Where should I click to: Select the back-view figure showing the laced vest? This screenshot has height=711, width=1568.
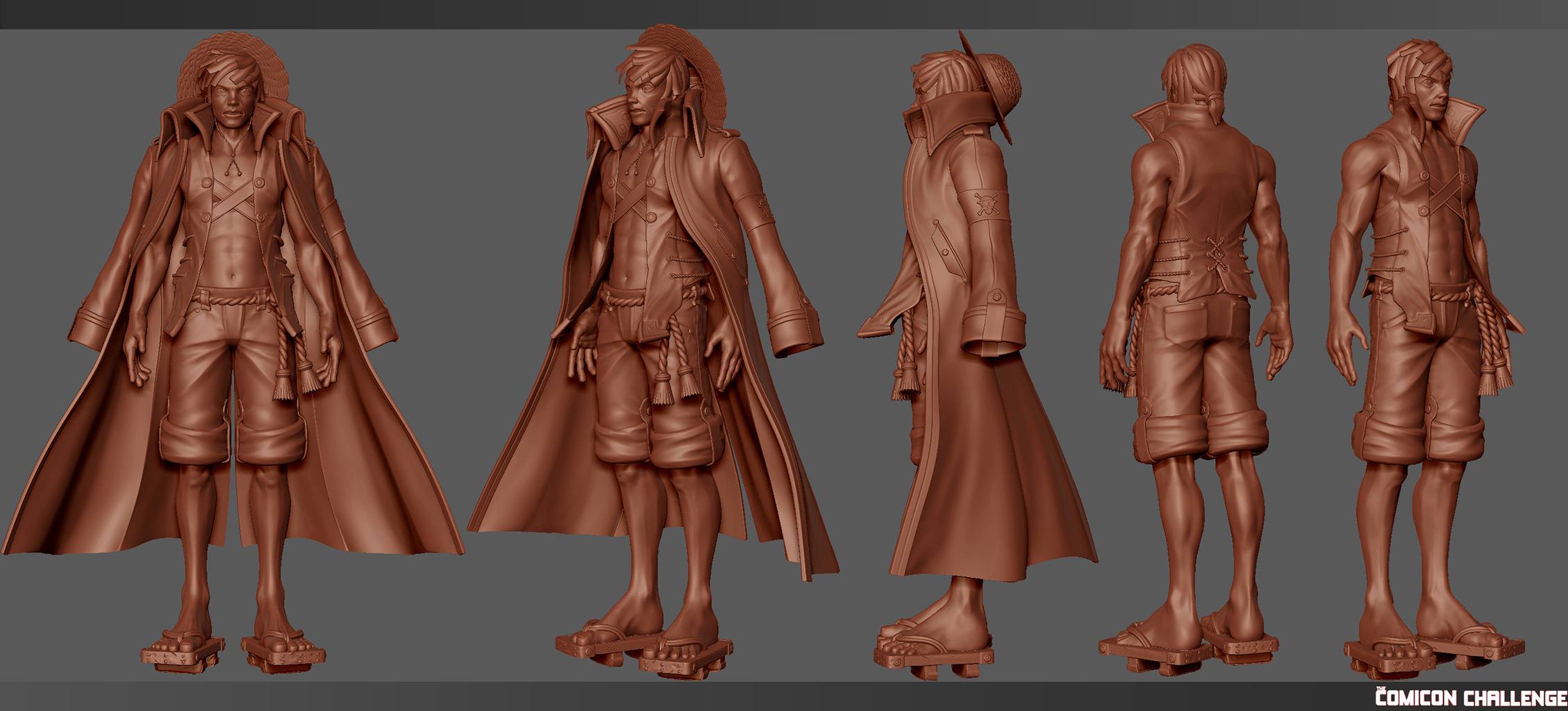pyautogui.click(x=1196, y=361)
